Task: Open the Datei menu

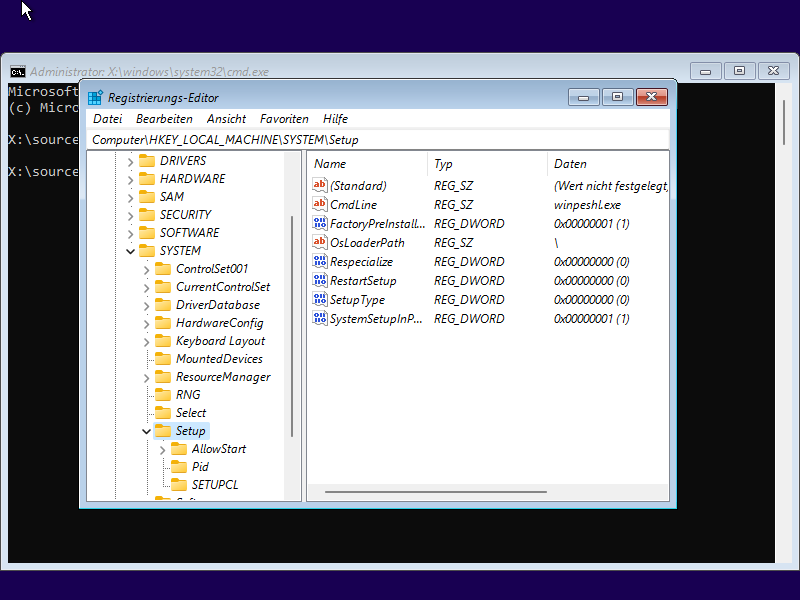Action: [x=107, y=119]
